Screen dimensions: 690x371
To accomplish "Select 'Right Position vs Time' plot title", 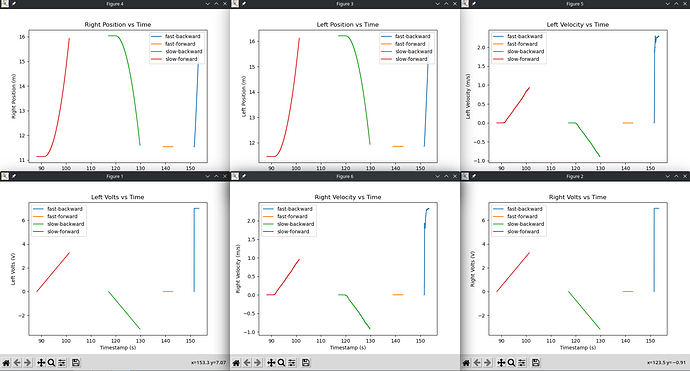I will [117, 25].
